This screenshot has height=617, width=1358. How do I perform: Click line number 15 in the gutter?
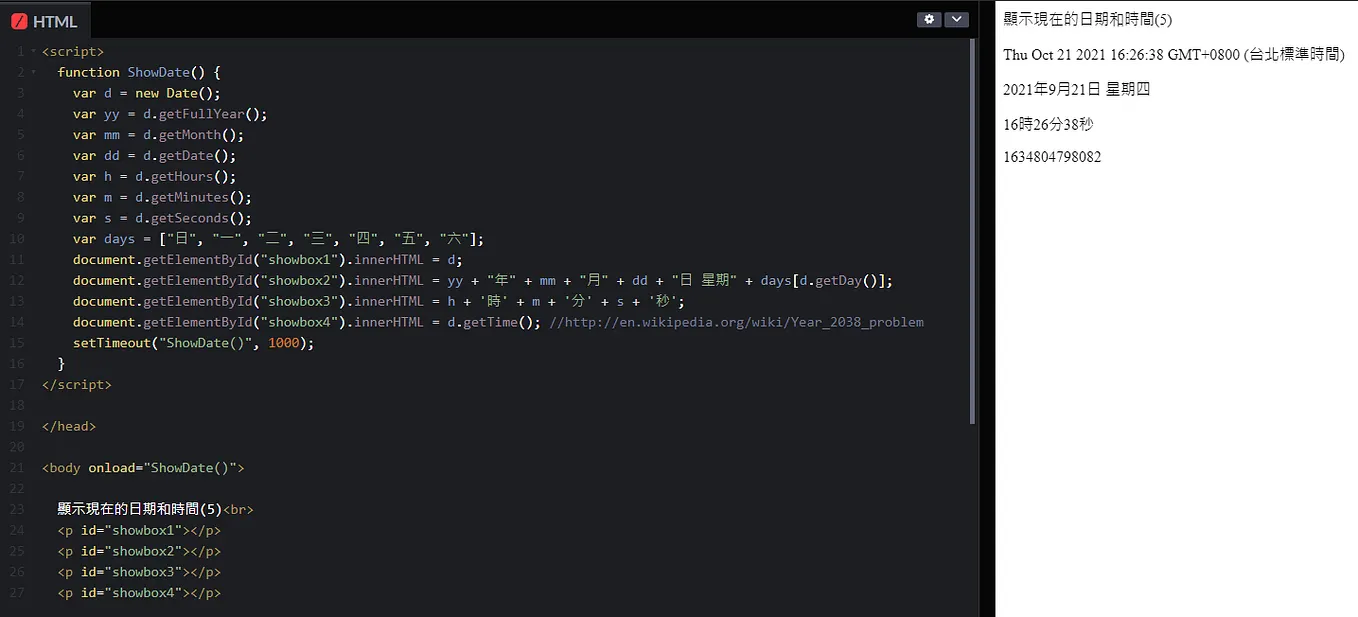click(x=17, y=343)
